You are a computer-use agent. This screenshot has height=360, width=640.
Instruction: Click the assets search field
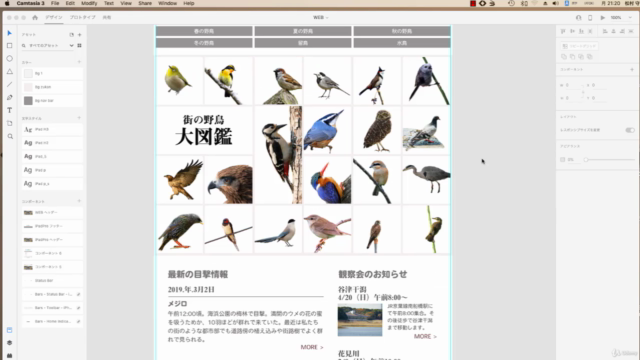coord(47,46)
